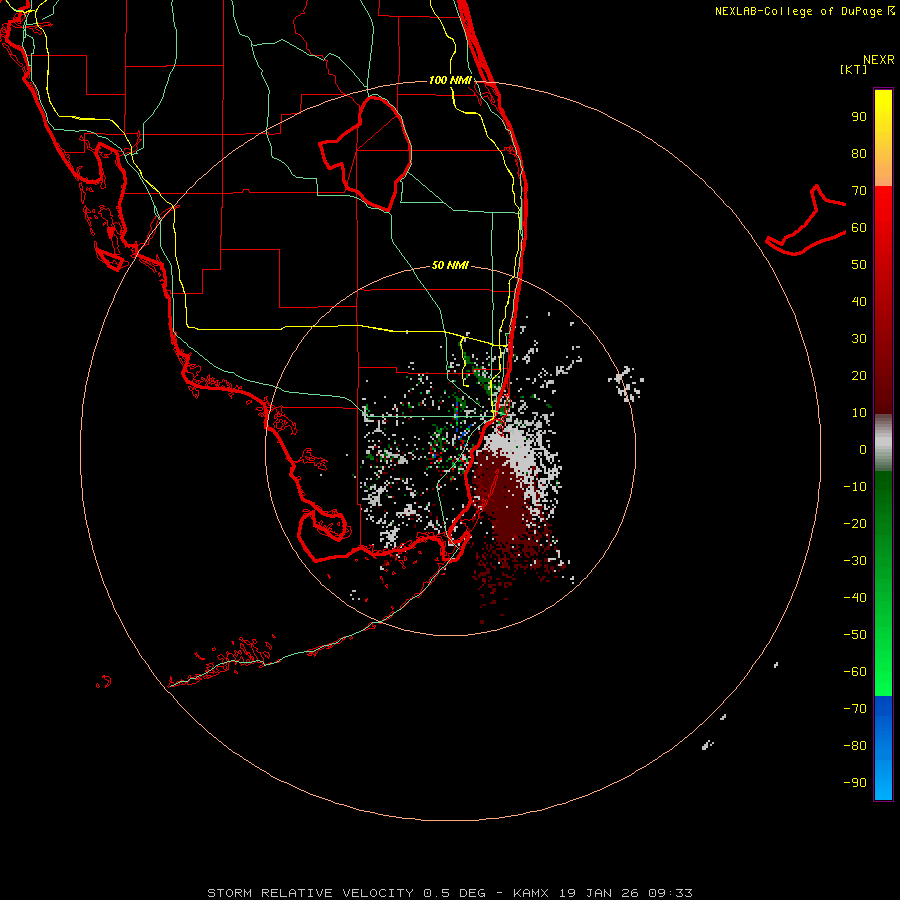Click the bright green segment of color bar

pos(883,584)
